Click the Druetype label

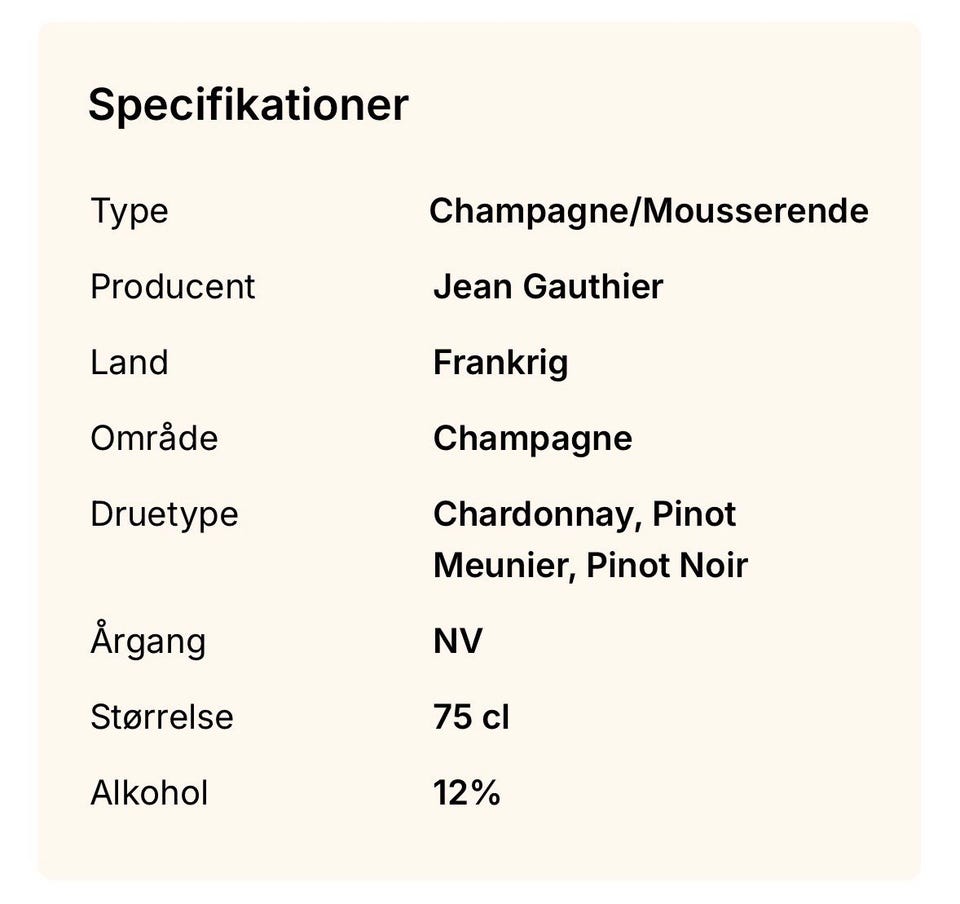pyautogui.click(x=164, y=515)
